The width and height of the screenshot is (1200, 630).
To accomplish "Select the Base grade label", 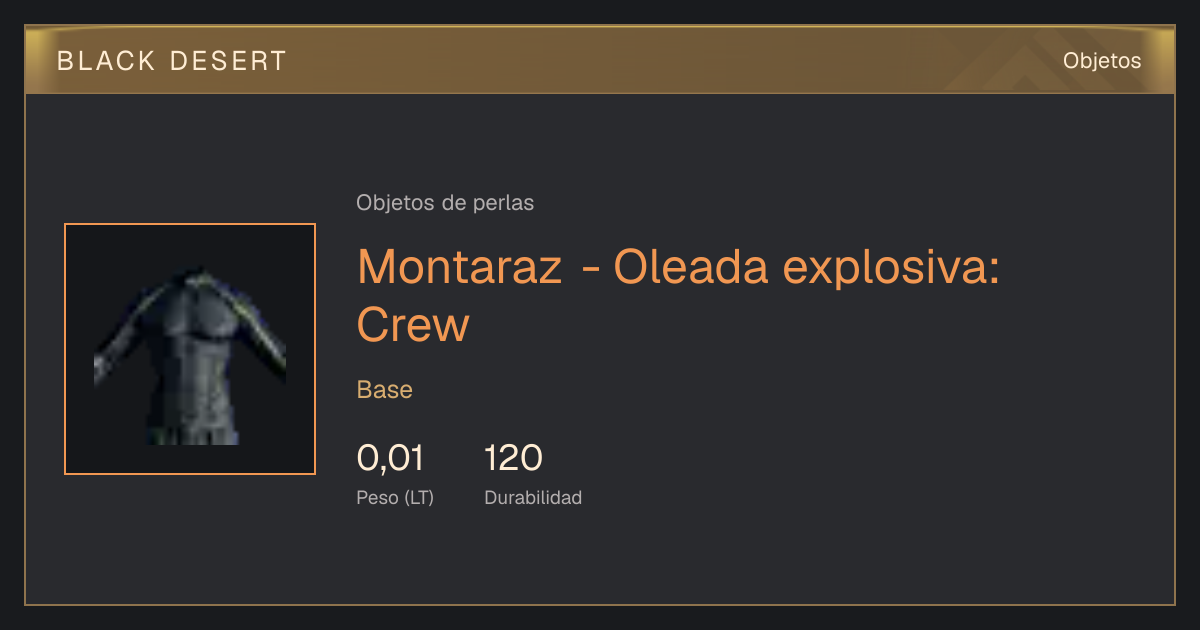I will point(385,390).
